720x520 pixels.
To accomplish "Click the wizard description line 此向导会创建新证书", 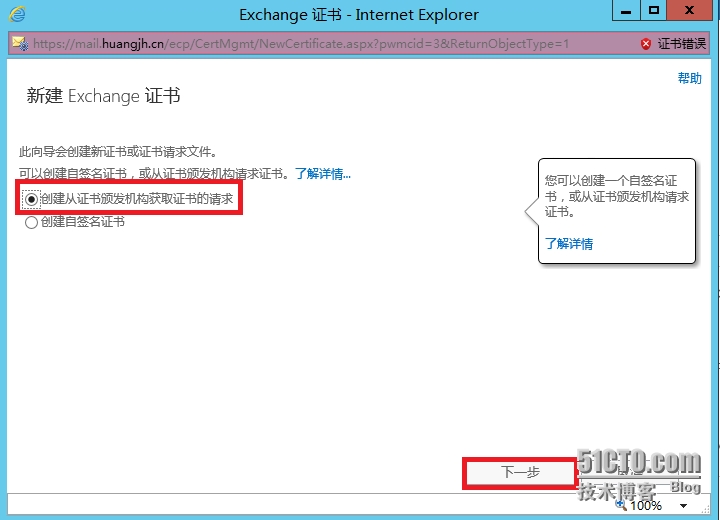I will (118, 152).
